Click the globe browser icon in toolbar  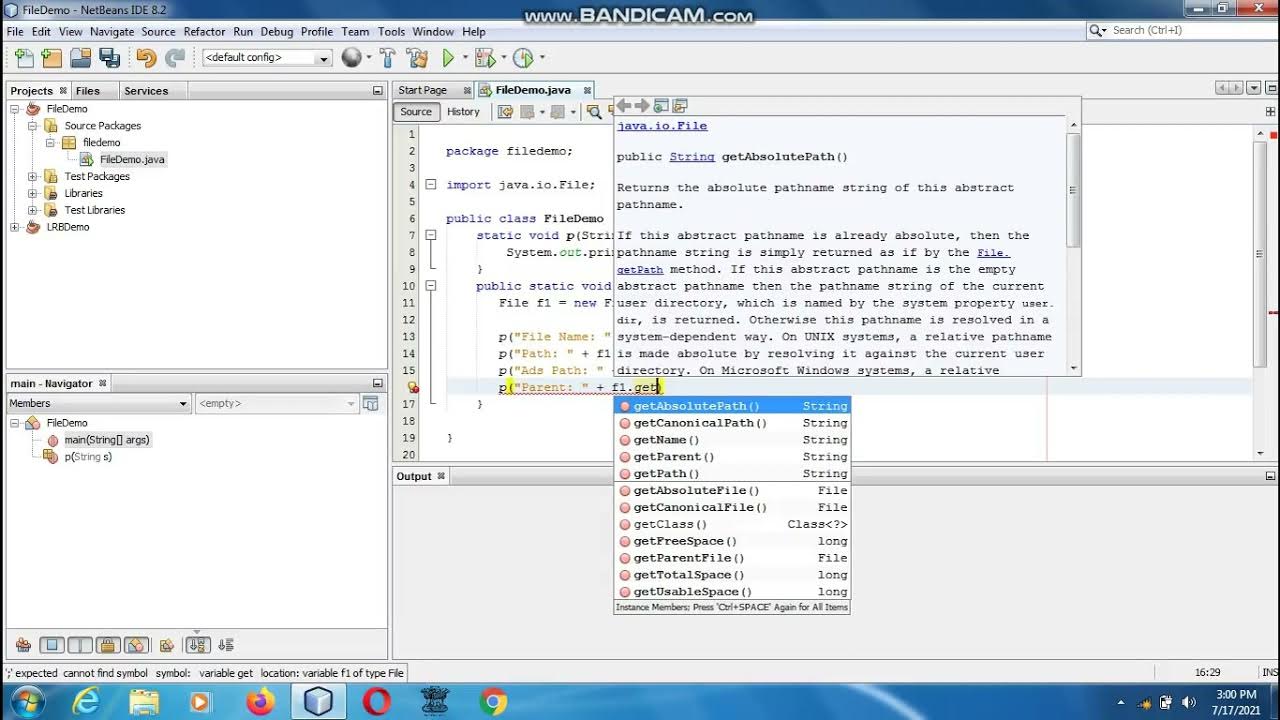351,58
